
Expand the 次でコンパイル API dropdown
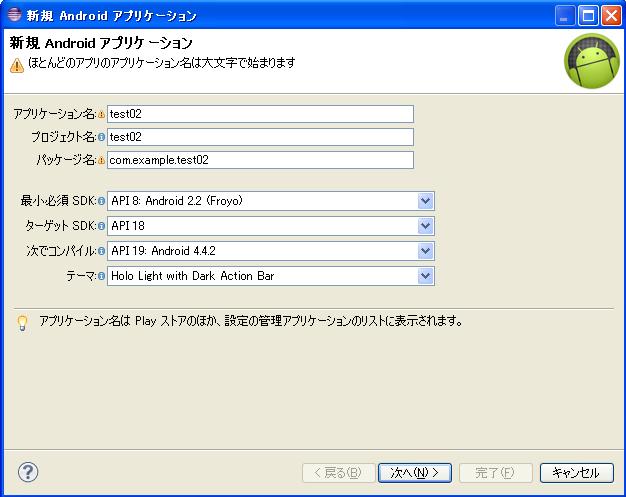click(426, 251)
